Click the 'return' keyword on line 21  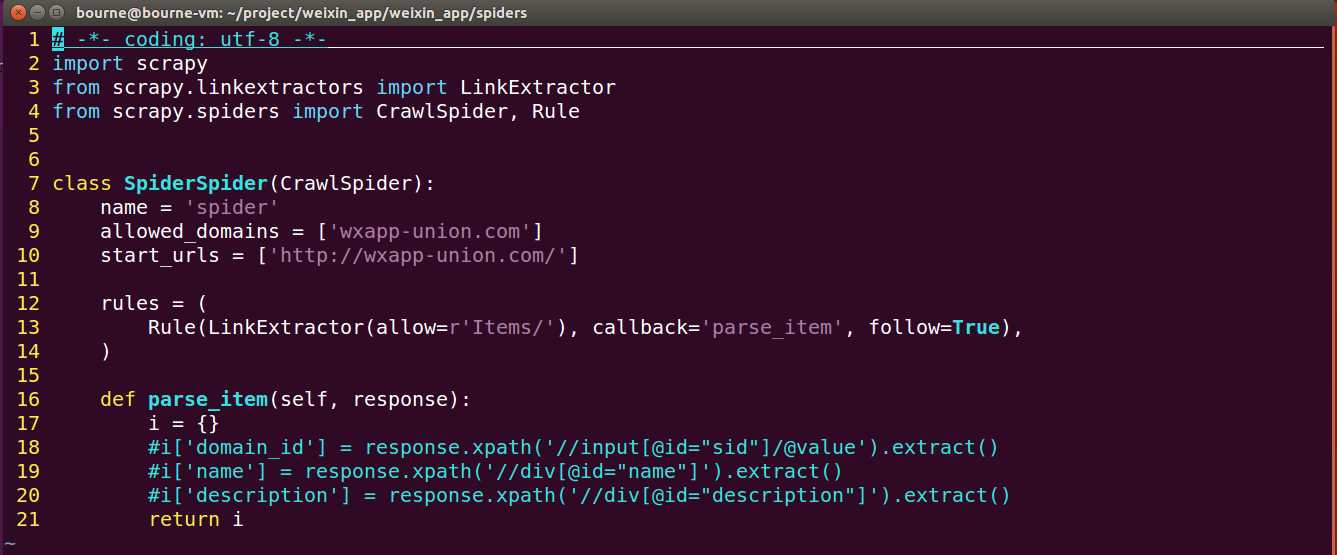(x=184, y=519)
